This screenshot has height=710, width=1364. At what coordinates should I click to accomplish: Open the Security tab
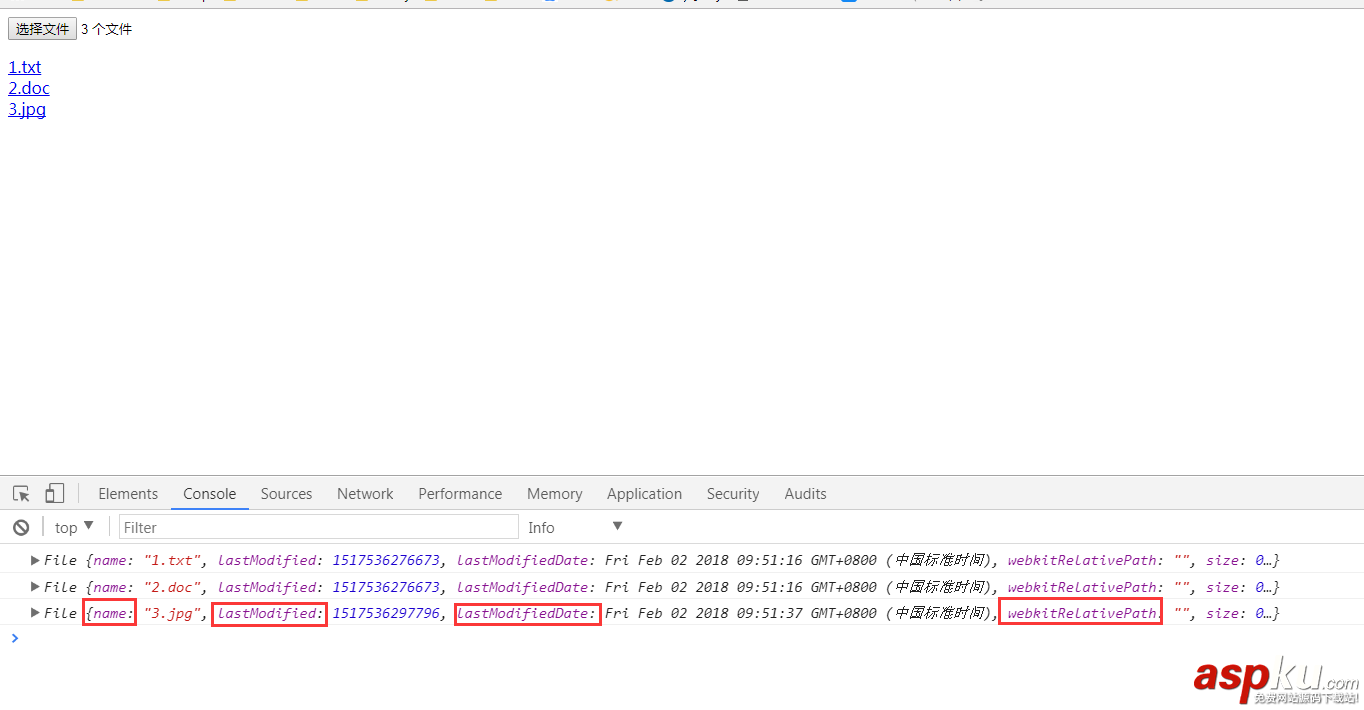(x=733, y=494)
